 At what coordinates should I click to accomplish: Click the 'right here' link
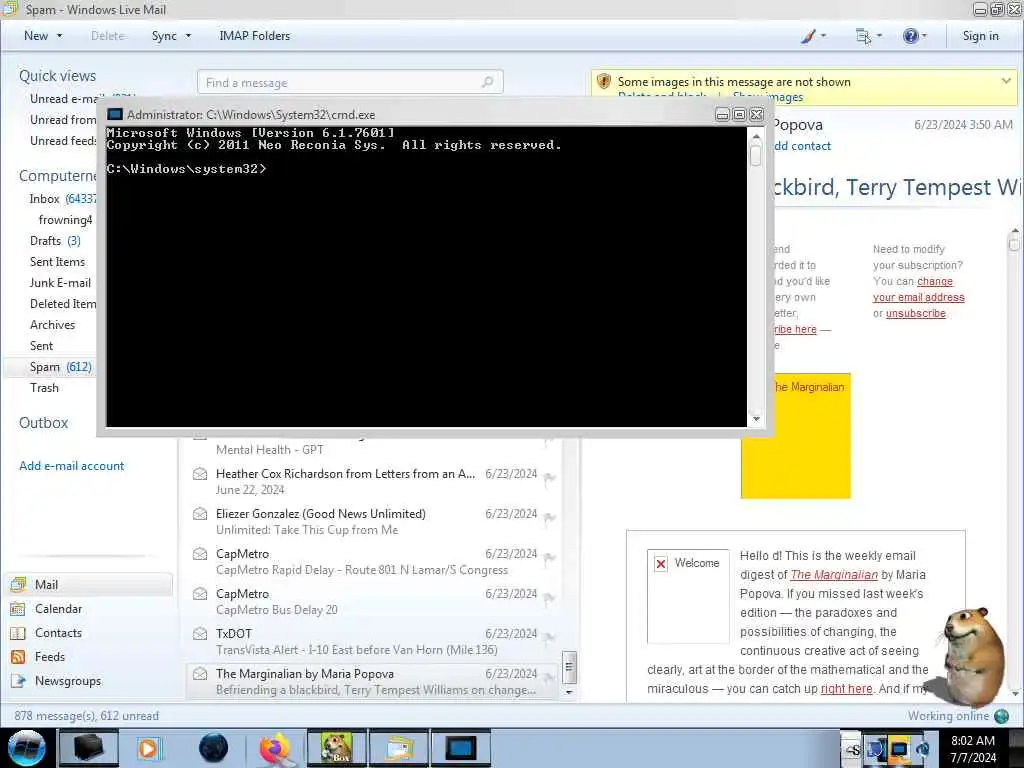tap(846, 689)
